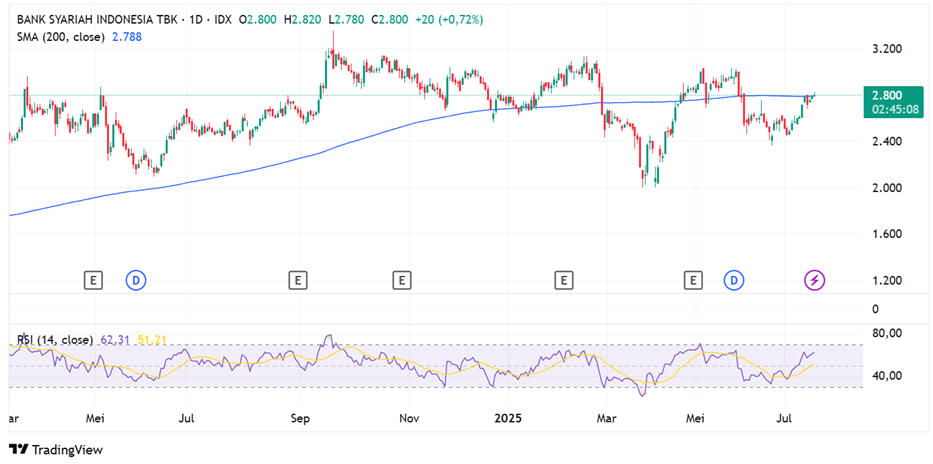Click the 3.200 price axis label
This screenshot has width=933, height=464.
pyautogui.click(x=886, y=48)
